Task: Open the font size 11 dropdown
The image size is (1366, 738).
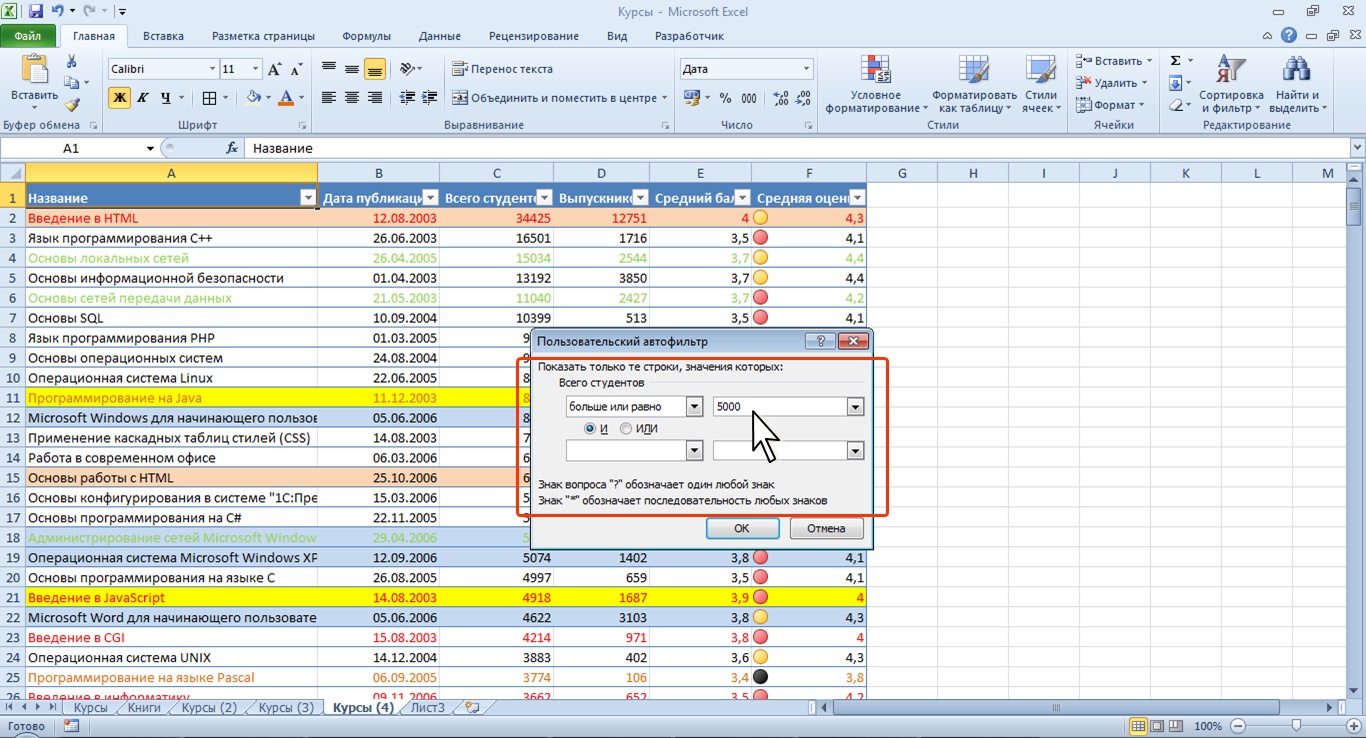Action: pos(256,69)
